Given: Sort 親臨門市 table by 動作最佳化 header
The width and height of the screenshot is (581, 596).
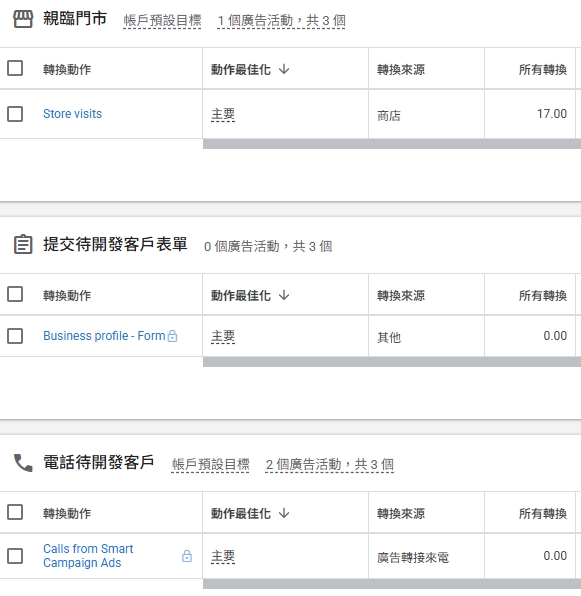Looking at the screenshot, I should click(241, 70).
